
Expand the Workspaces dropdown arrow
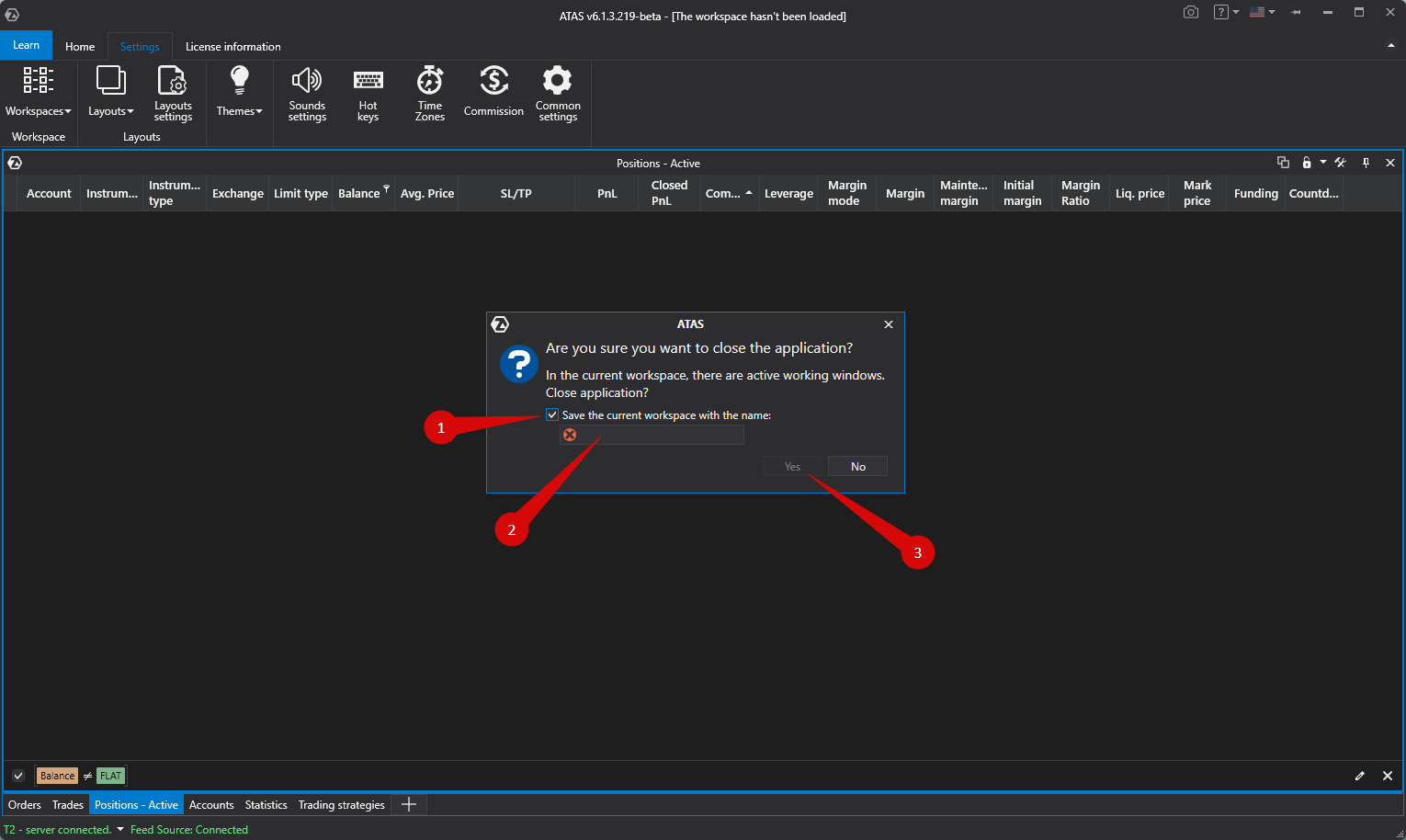pyautogui.click(x=68, y=111)
